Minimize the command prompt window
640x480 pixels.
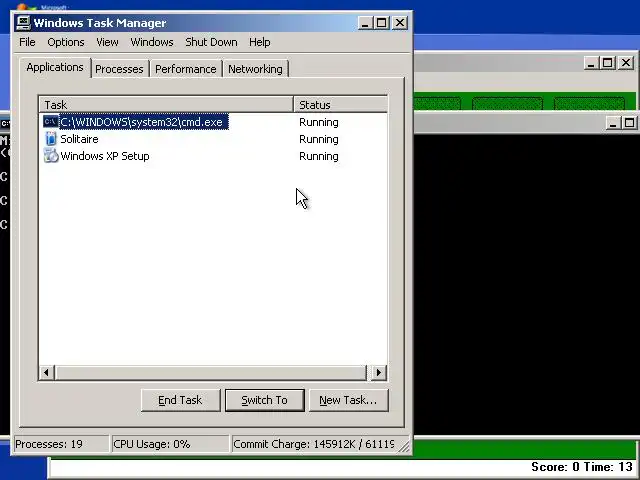[612, 123]
